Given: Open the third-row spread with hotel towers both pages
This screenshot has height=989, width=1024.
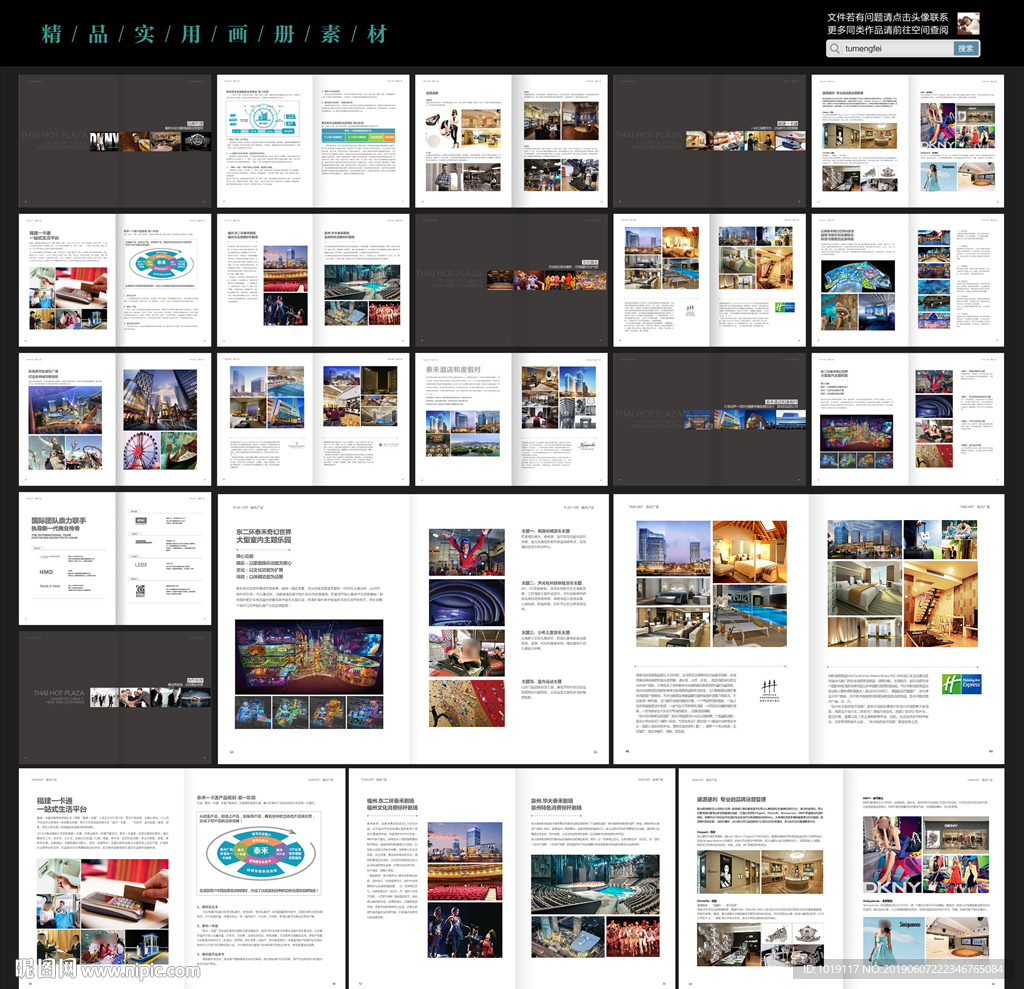Looking at the screenshot, I should coord(313,419).
